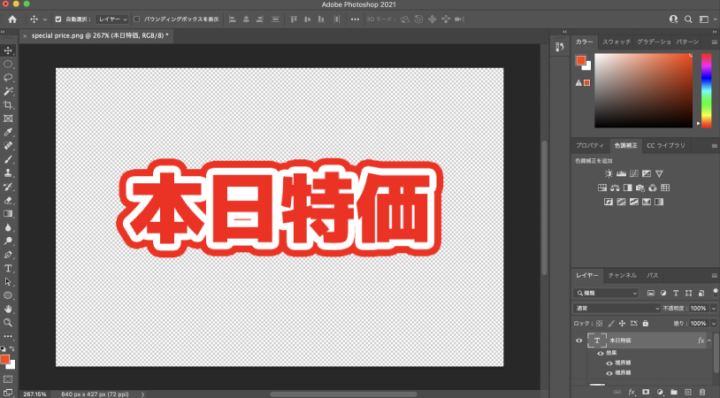Hide the 本日特価 text layer

point(579,341)
